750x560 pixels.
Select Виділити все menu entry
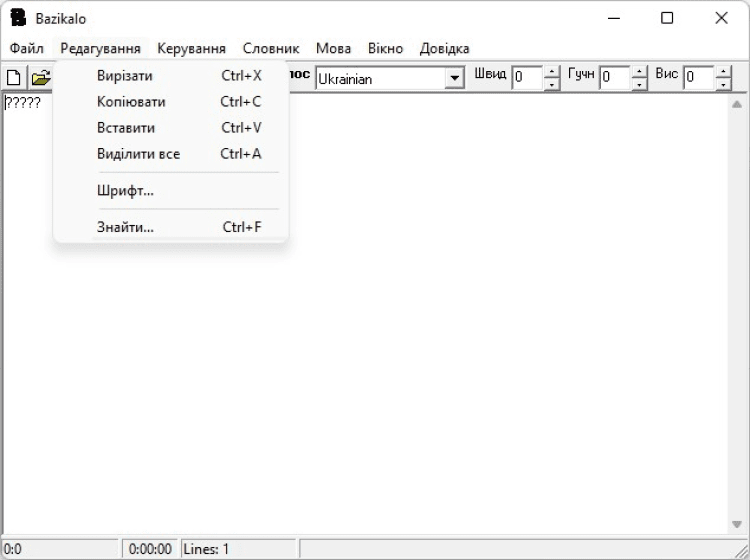171,154
